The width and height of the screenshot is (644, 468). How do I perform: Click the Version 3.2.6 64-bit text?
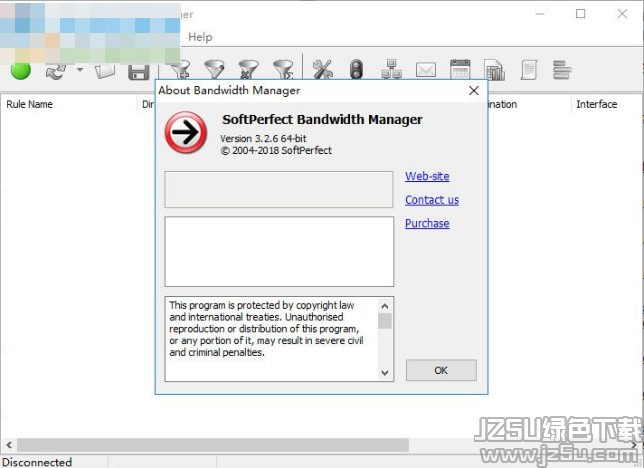point(263,138)
